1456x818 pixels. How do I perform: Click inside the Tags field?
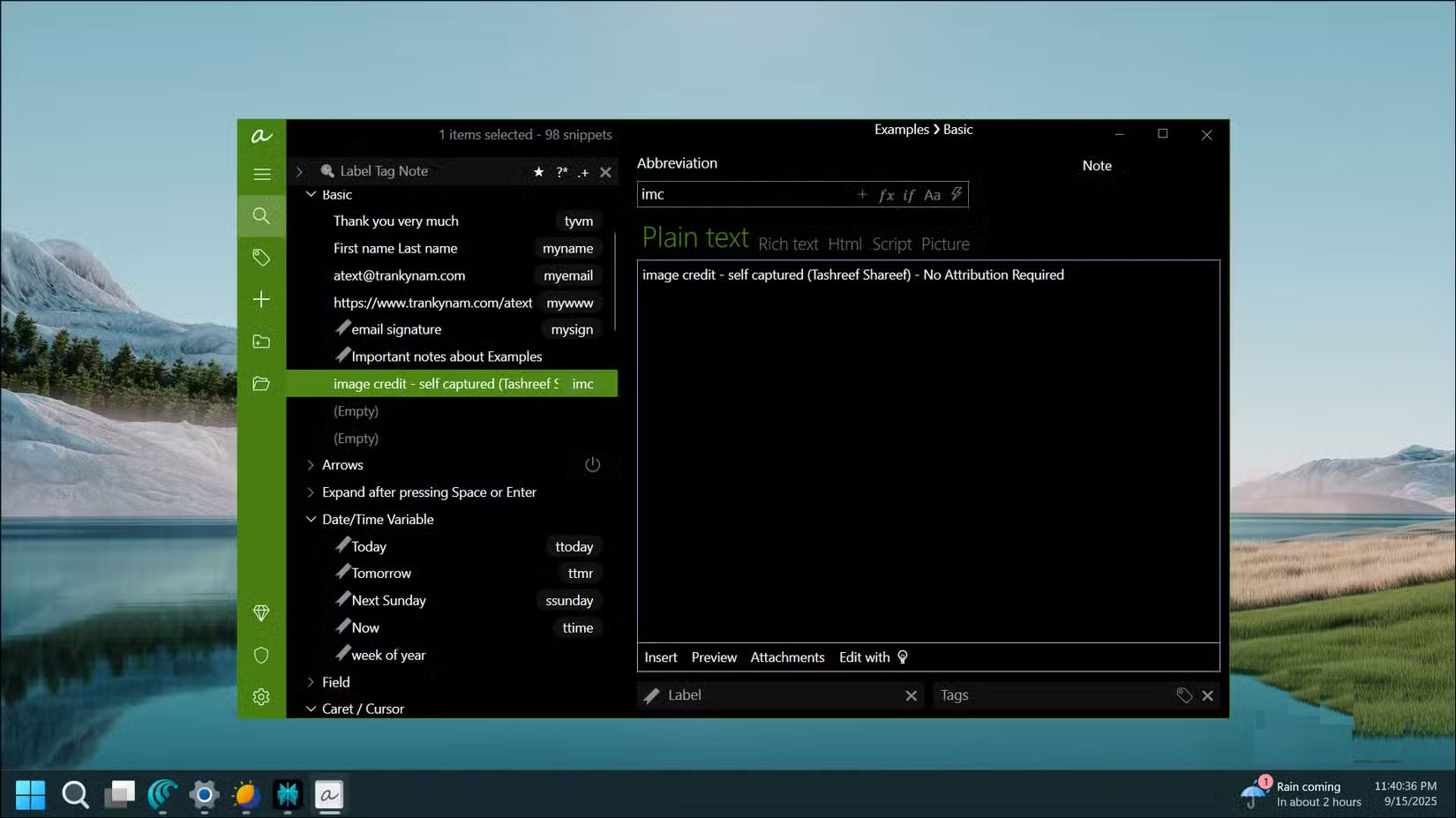point(1015,694)
